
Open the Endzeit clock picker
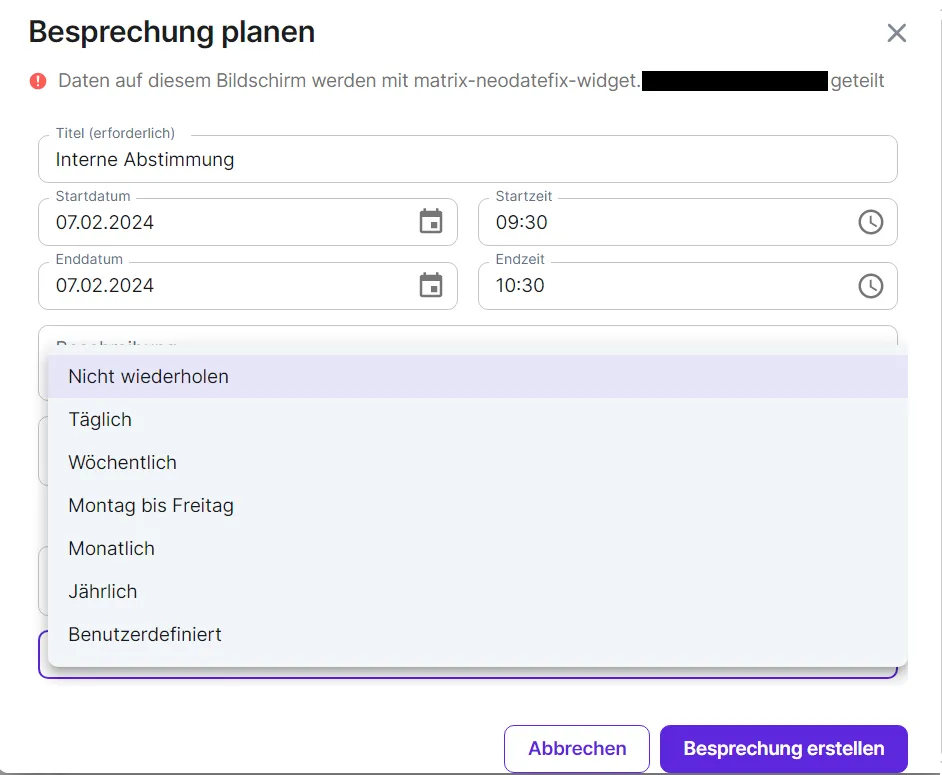[870, 286]
